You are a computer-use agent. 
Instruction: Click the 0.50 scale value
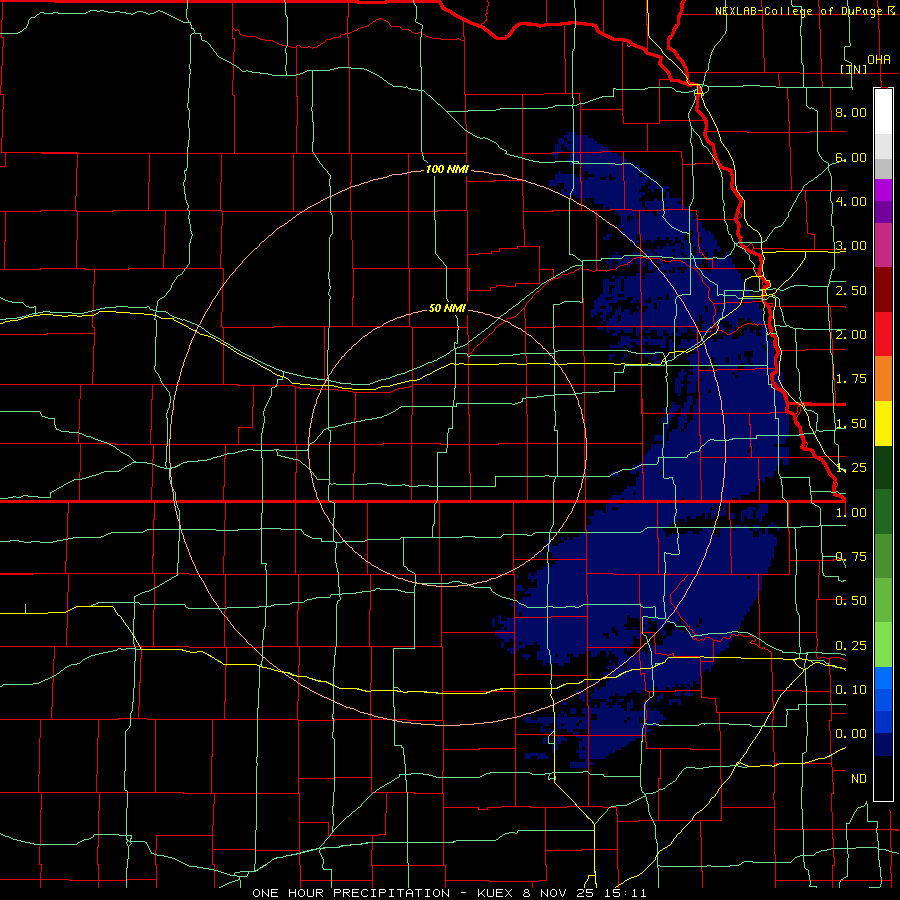point(851,601)
